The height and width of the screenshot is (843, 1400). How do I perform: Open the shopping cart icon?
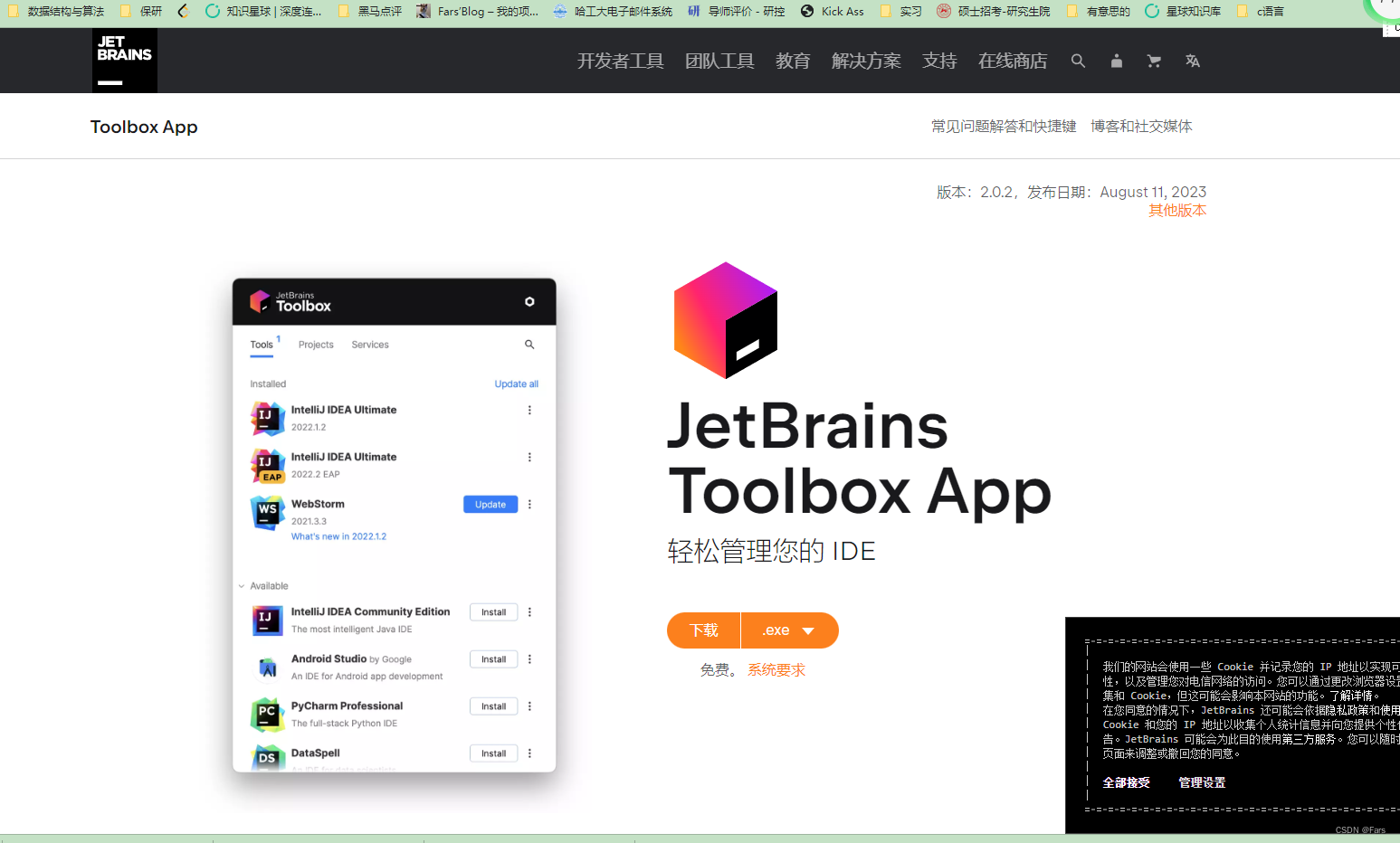point(1154,61)
